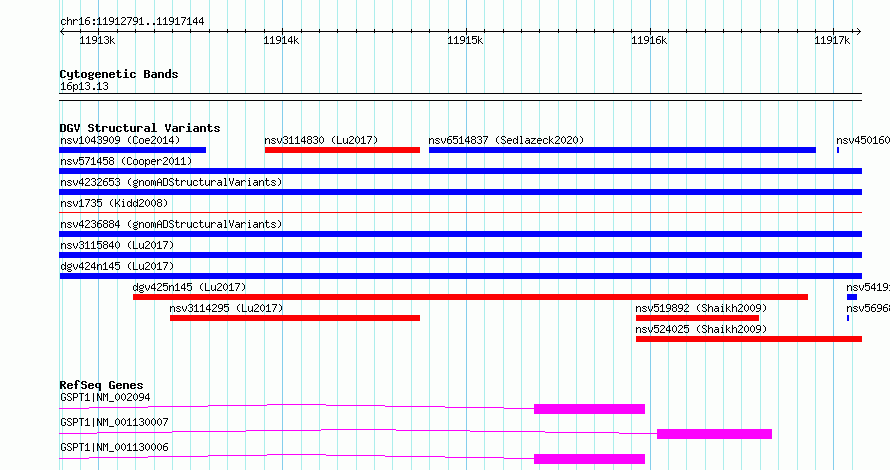890x470 pixels.
Task: Select the nsv524025 (Shaikh2009) red bar
Action: pyautogui.click(x=749, y=339)
